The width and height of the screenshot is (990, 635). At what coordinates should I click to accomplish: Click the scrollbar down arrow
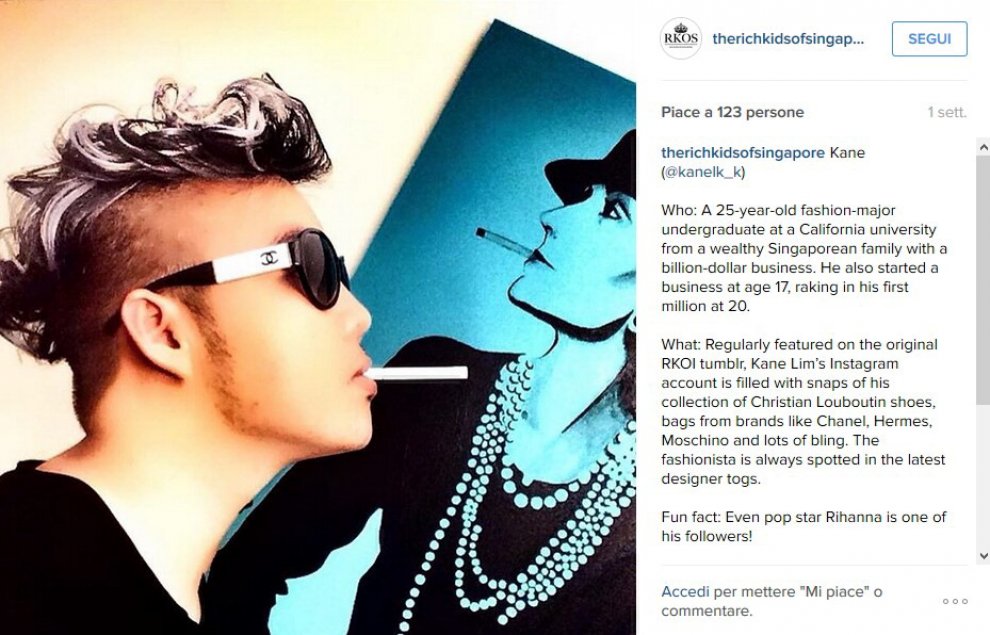(983, 556)
